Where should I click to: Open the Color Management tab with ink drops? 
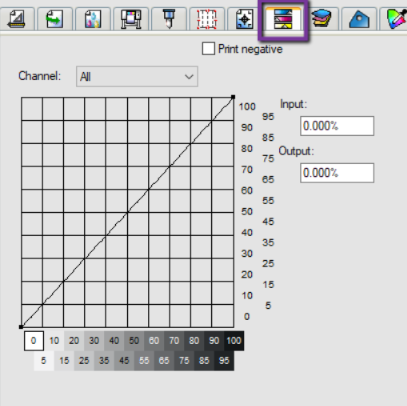click(93, 19)
